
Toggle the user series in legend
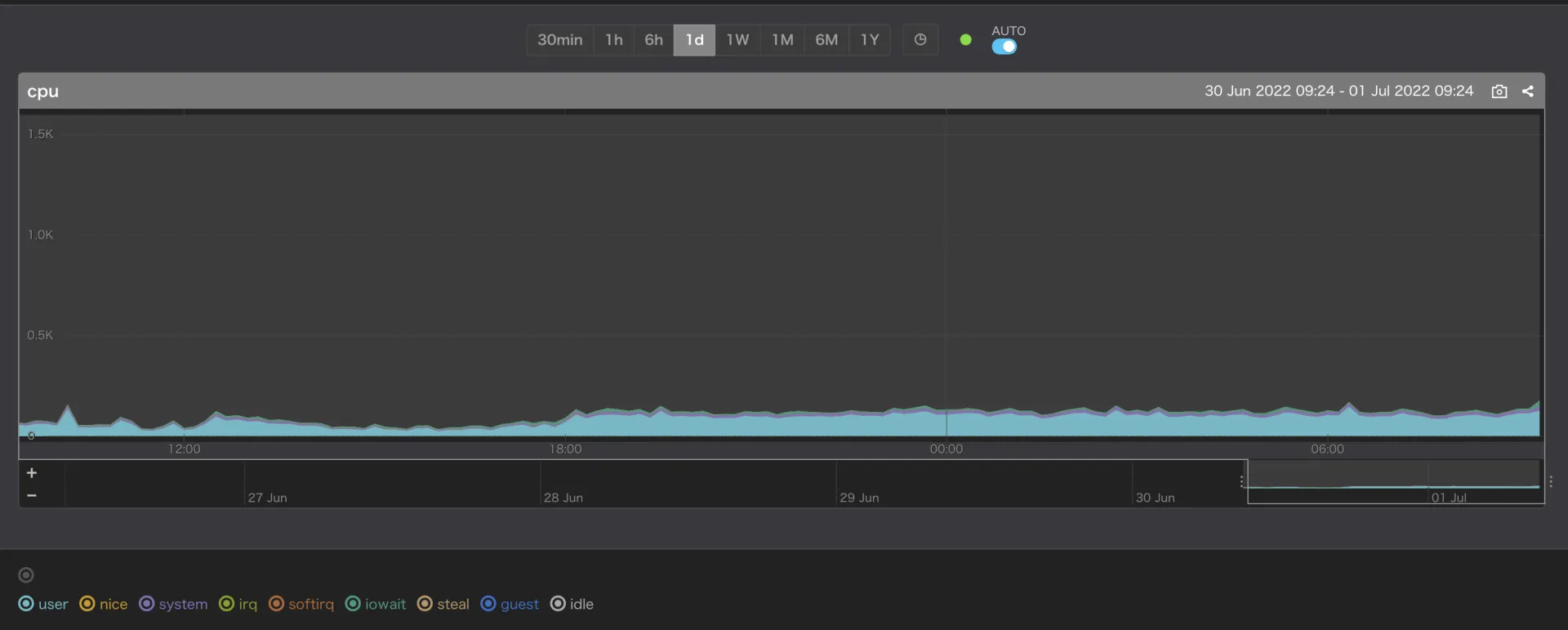click(x=43, y=604)
